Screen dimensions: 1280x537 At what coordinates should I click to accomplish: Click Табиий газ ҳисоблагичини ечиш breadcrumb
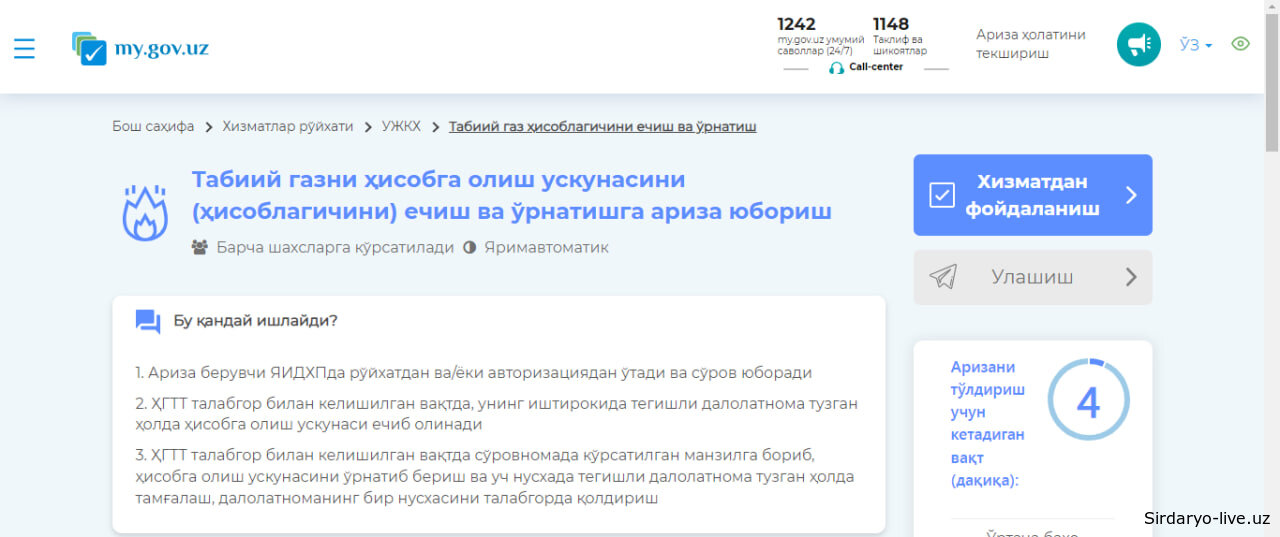click(x=602, y=127)
